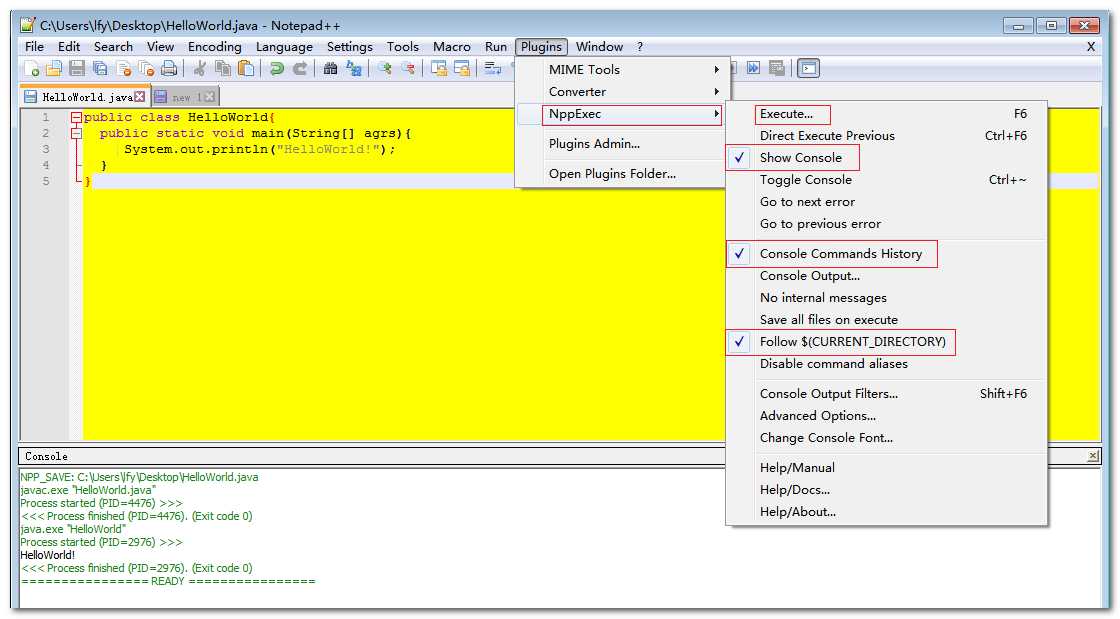
Task: Select Change Console Font... menu item
Action: tap(826, 438)
